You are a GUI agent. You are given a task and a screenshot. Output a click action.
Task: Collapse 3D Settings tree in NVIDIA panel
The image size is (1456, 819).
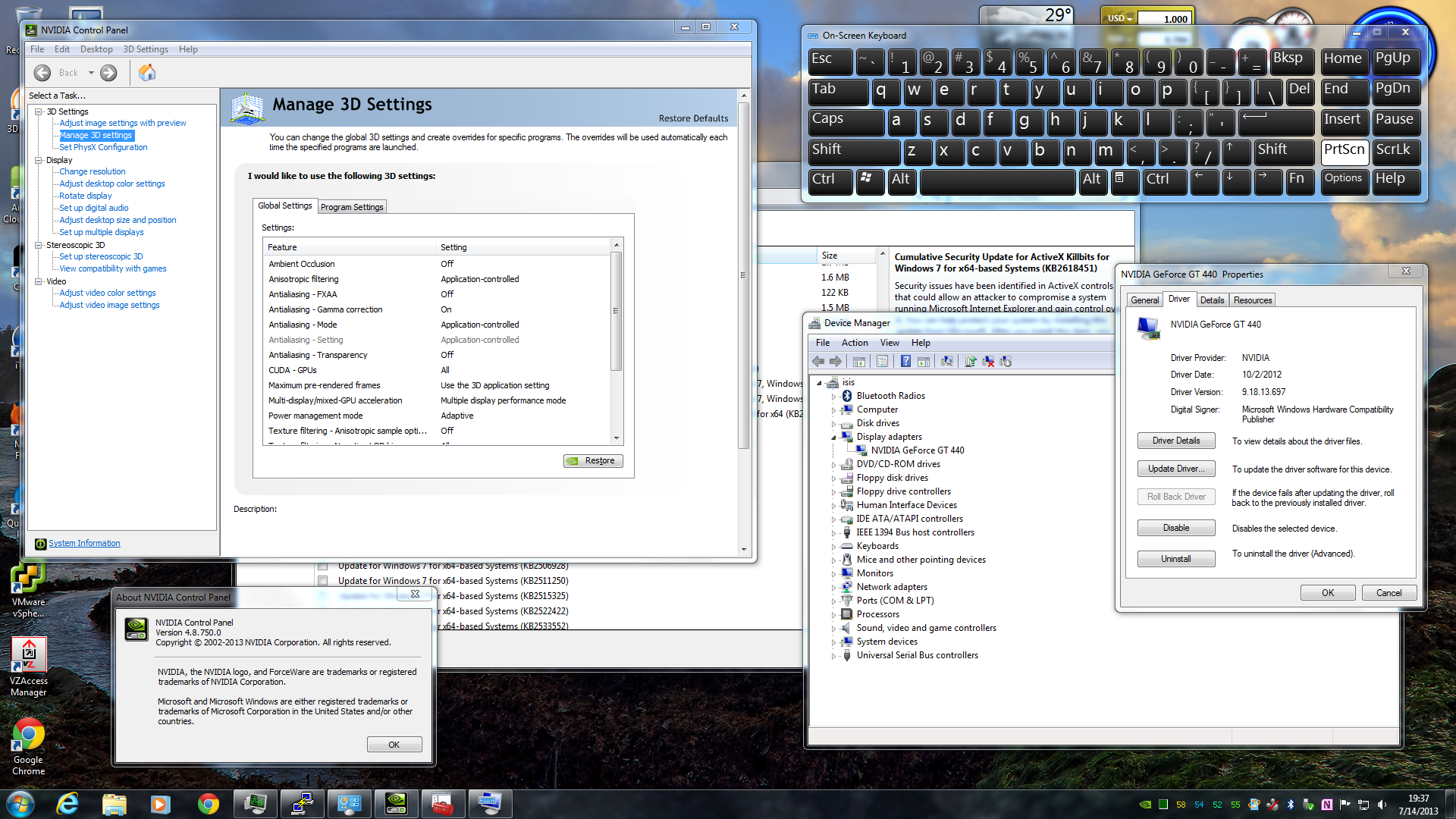pos(39,111)
